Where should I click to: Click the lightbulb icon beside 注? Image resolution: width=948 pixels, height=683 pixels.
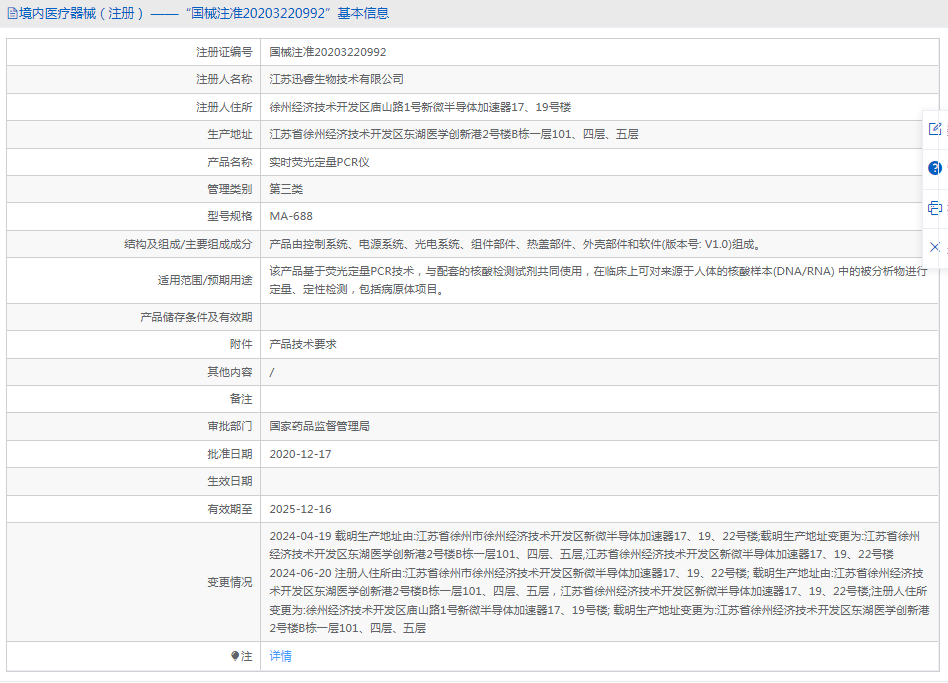235,656
